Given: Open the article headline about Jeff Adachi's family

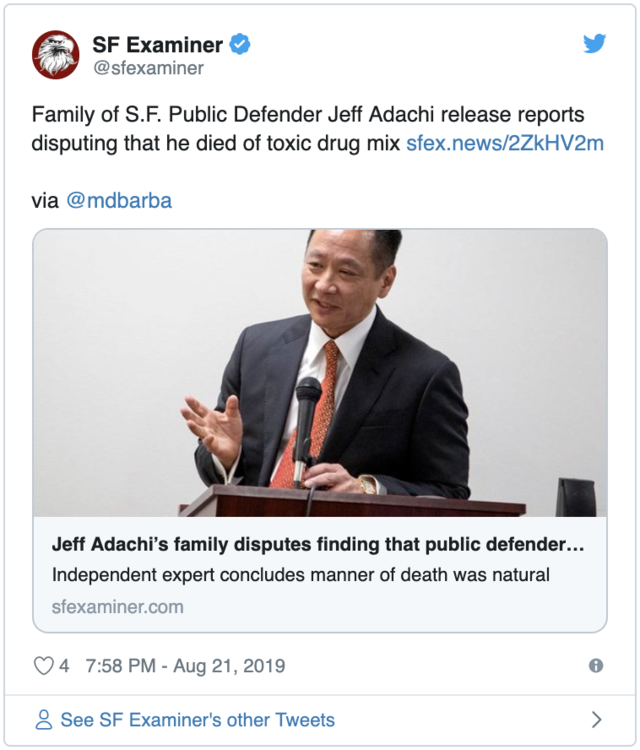Looking at the screenshot, I should pyautogui.click(x=318, y=544).
